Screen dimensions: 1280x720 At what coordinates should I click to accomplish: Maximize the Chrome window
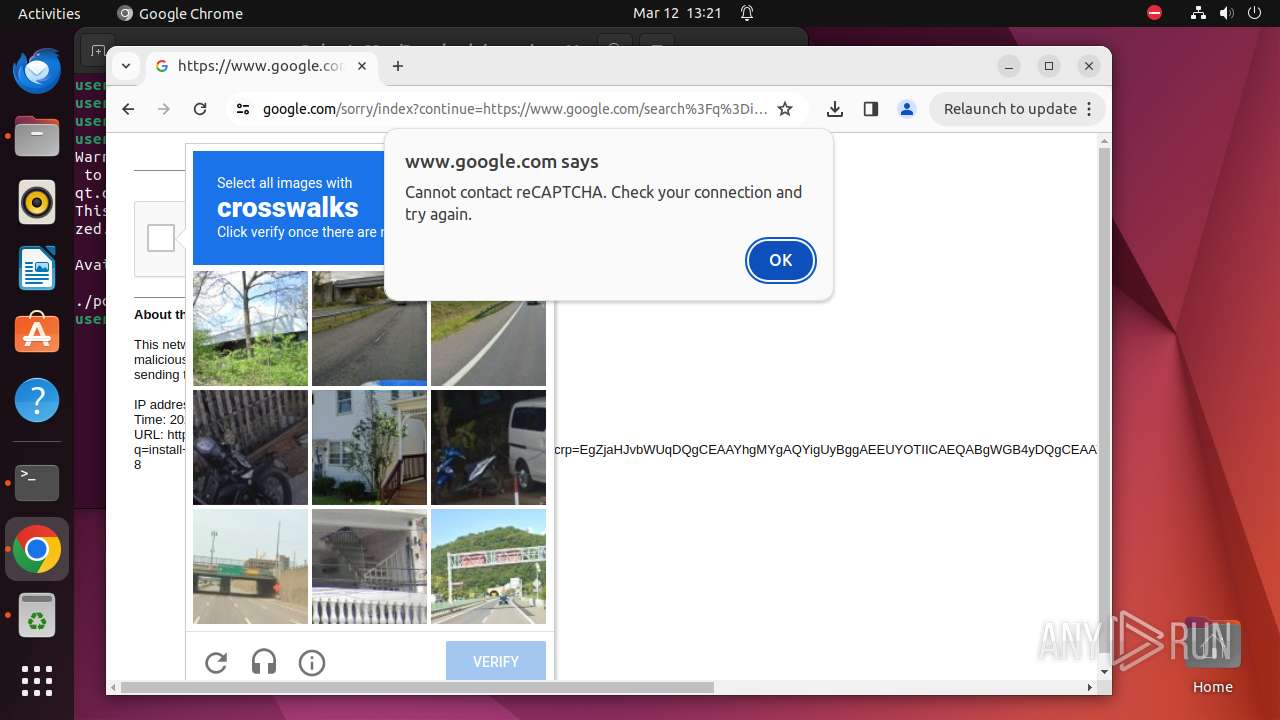1049,66
